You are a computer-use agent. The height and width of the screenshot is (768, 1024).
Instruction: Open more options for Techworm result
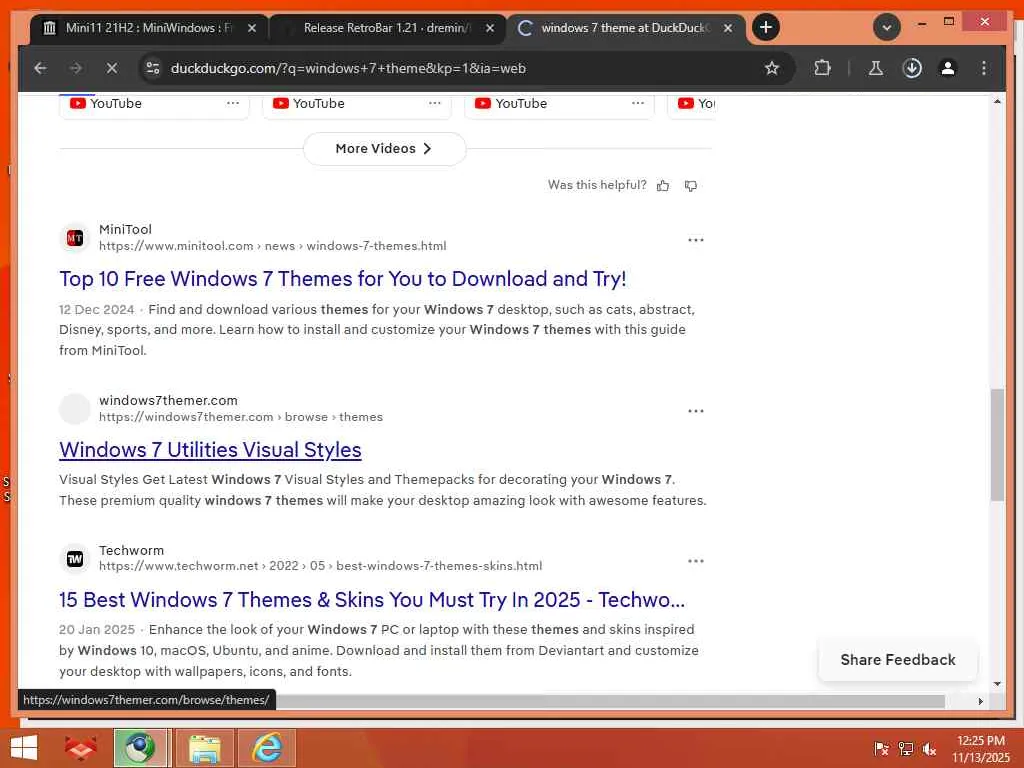click(696, 562)
